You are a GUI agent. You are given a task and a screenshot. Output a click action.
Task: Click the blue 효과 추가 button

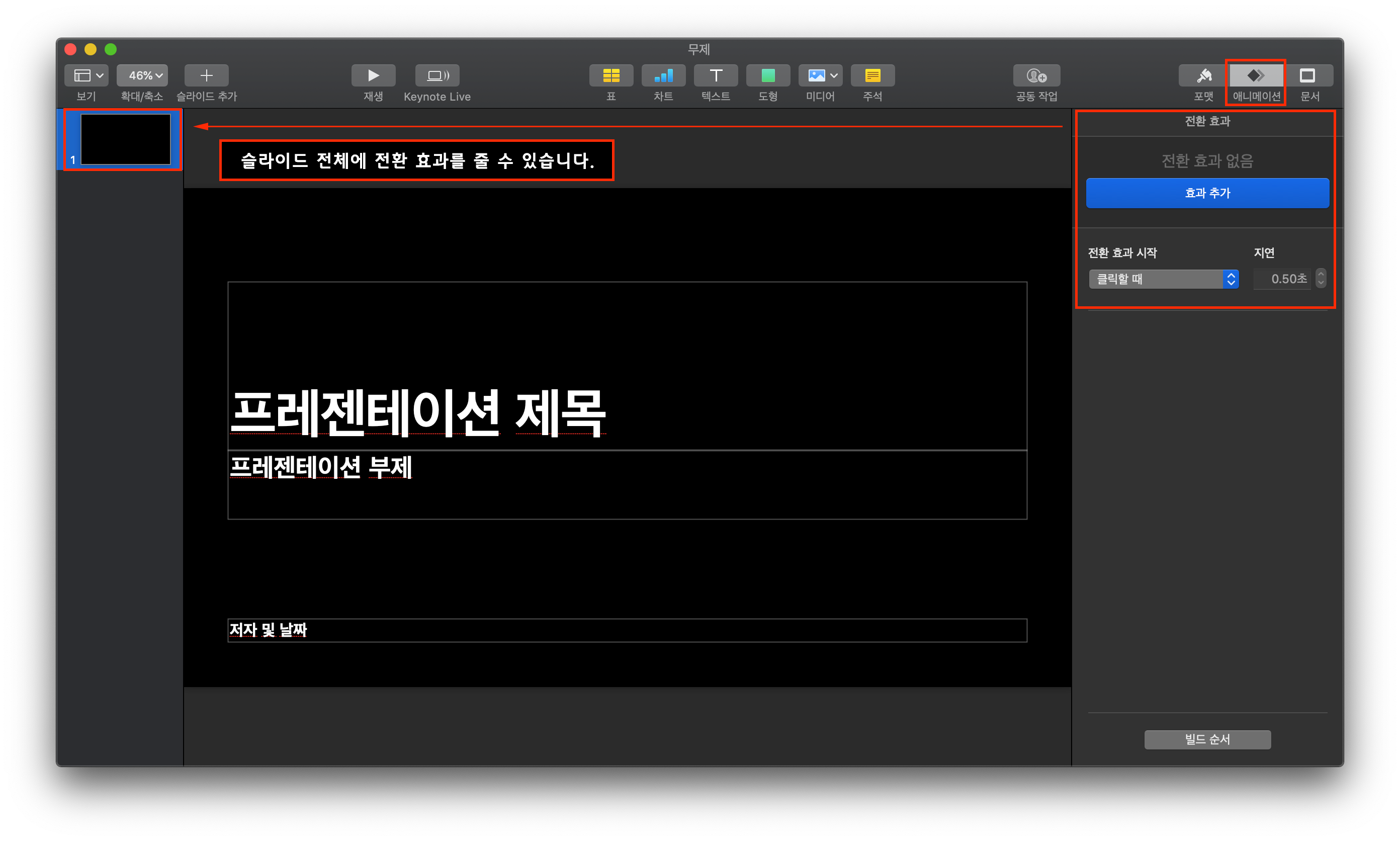[x=1207, y=193]
